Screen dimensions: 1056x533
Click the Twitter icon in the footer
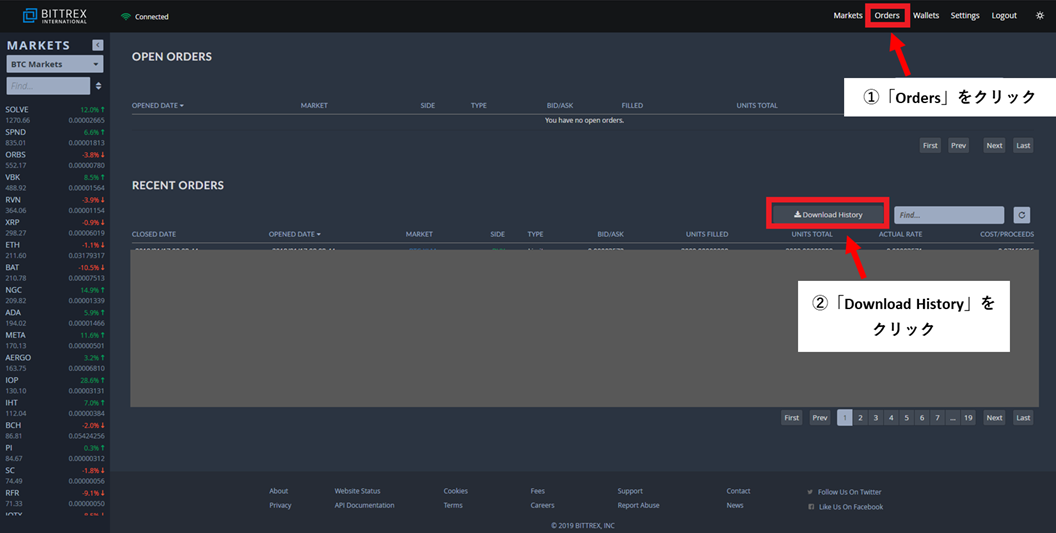810,492
